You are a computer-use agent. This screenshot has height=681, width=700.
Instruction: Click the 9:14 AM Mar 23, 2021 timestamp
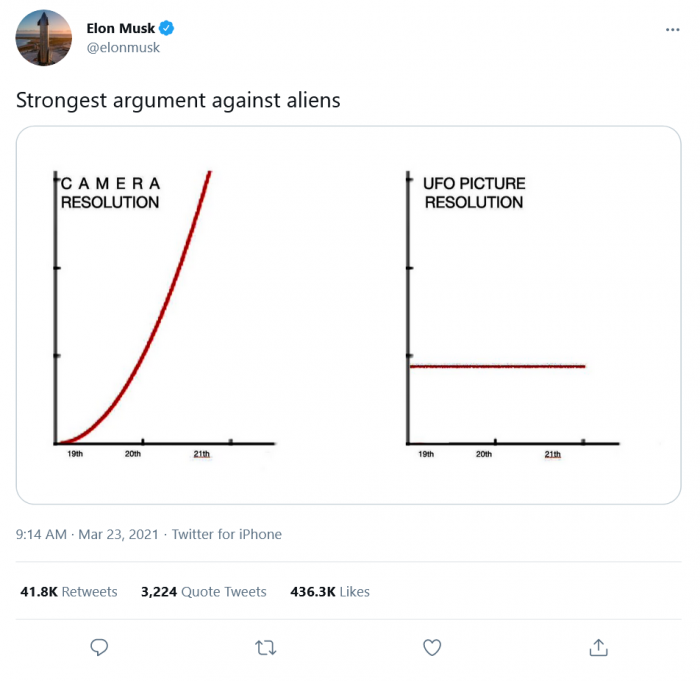(85, 534)
